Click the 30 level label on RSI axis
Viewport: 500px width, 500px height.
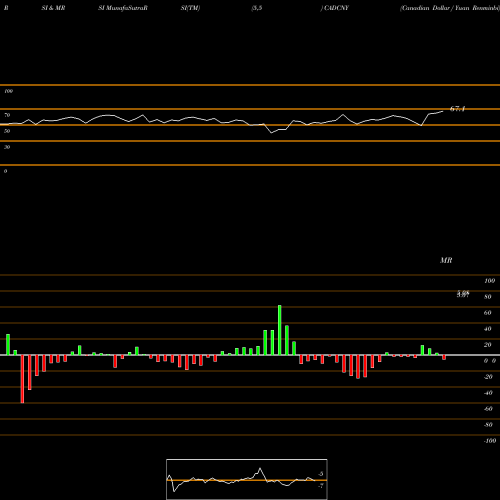7,147
